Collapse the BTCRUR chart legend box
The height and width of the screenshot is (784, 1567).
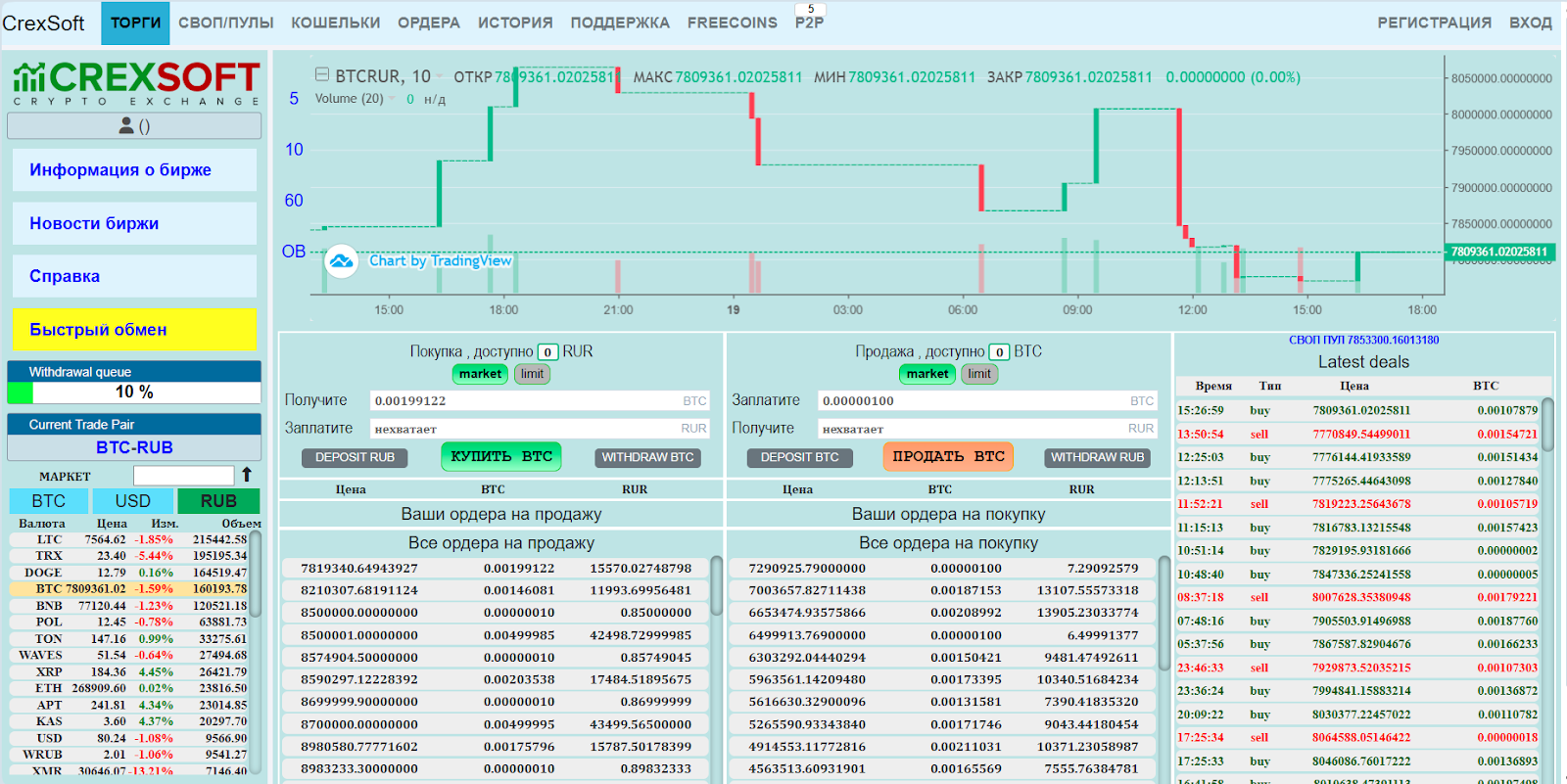pos(322,75)
